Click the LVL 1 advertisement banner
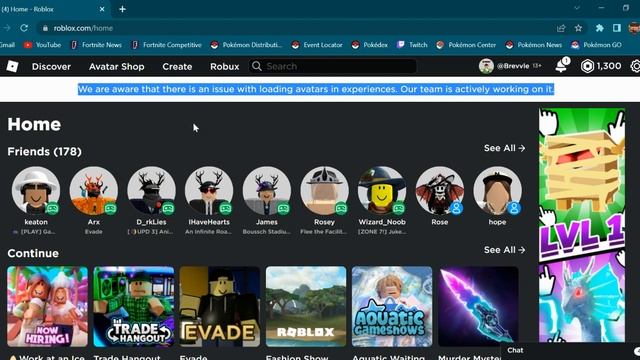The height and width of the screenshot is (360, 640). click(x=582, y=225)
